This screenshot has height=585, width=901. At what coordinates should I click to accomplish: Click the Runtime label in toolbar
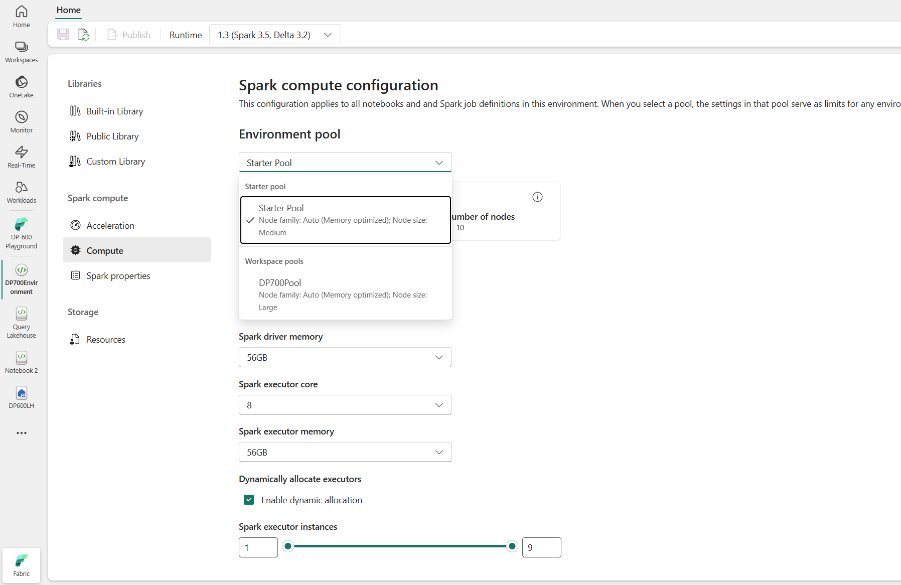coord(186,34)
